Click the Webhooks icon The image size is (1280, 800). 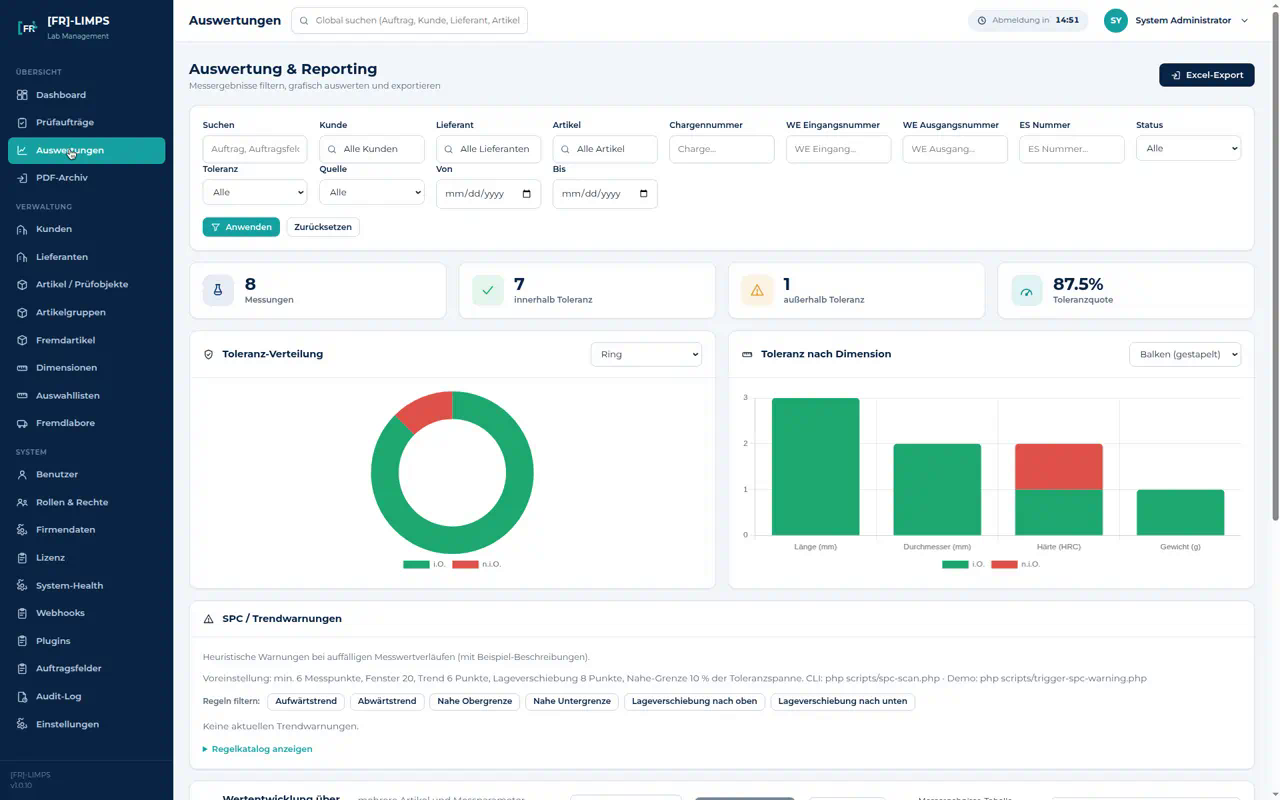click(22, 613)
